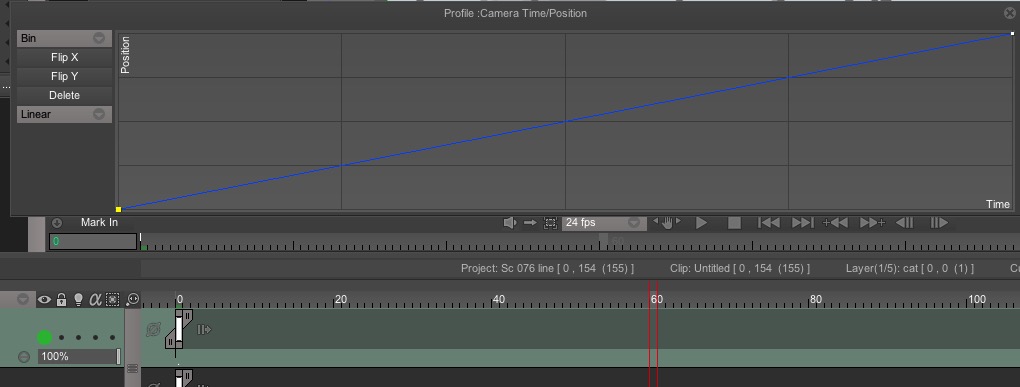This screenshot has width=1020, height=387.
Task: Click the layer grip handle with three lines
Action: (x=133, y=369)
